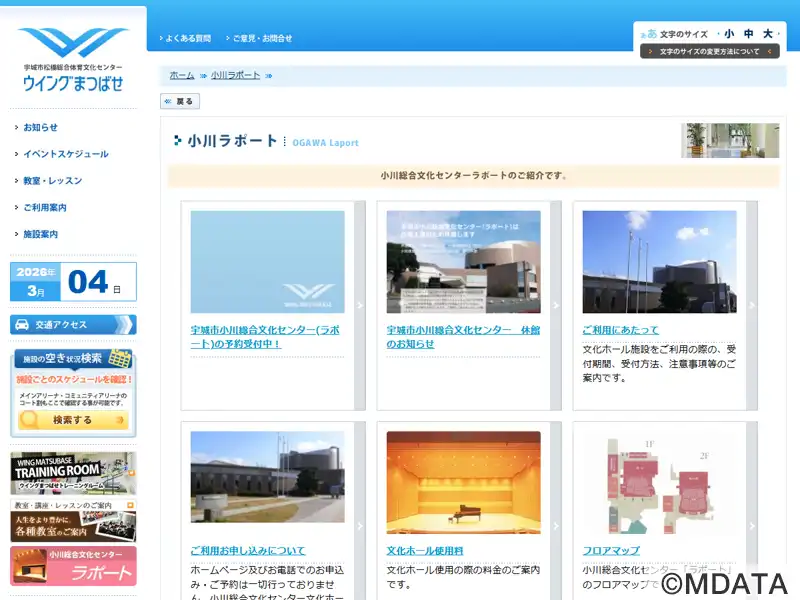Screen dimensions: 800x600
Task: Open お知らせ in the sidebar
Action: (41, 127)
